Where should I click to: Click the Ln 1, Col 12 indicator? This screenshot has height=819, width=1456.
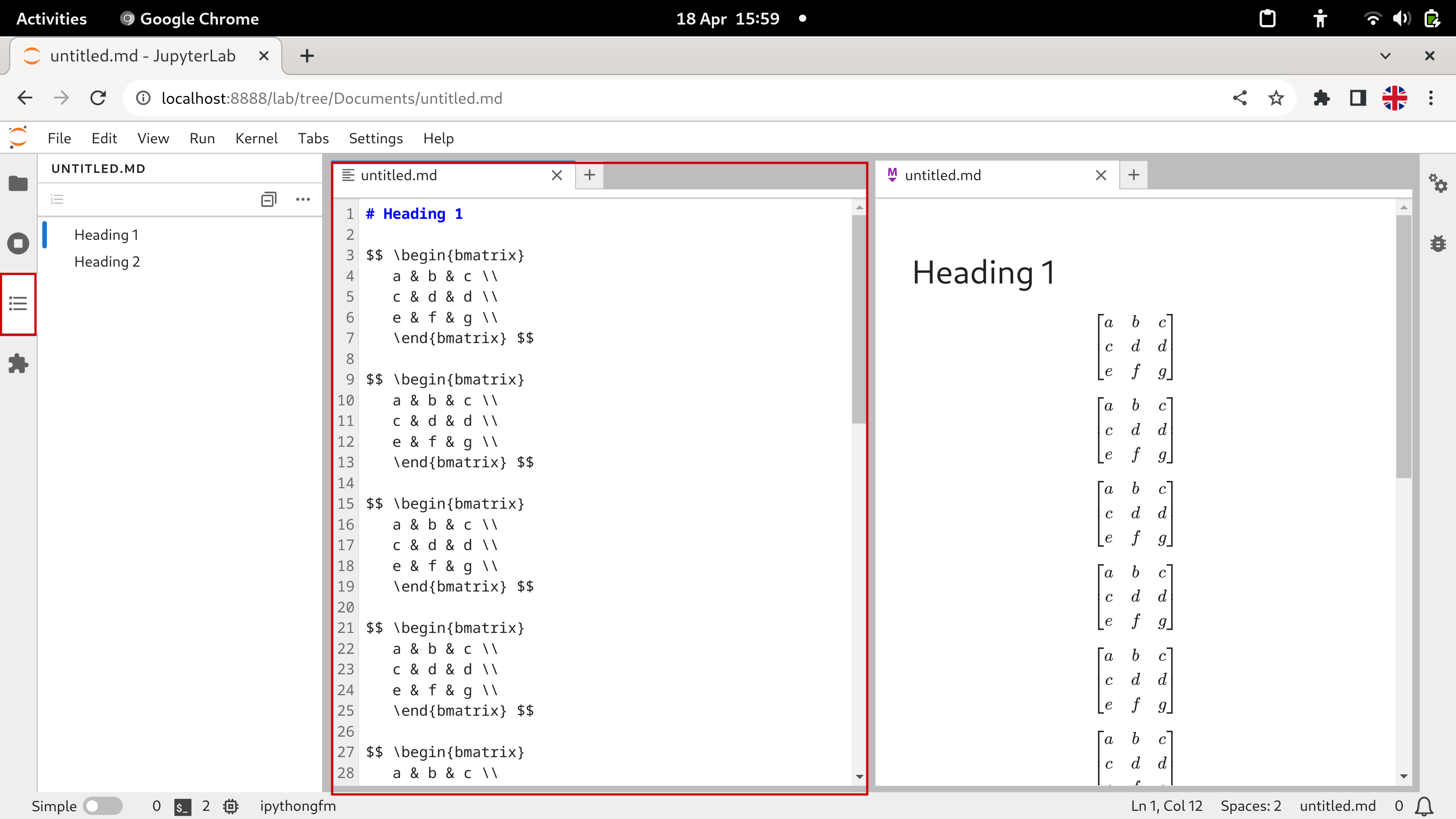point(1166,806)
